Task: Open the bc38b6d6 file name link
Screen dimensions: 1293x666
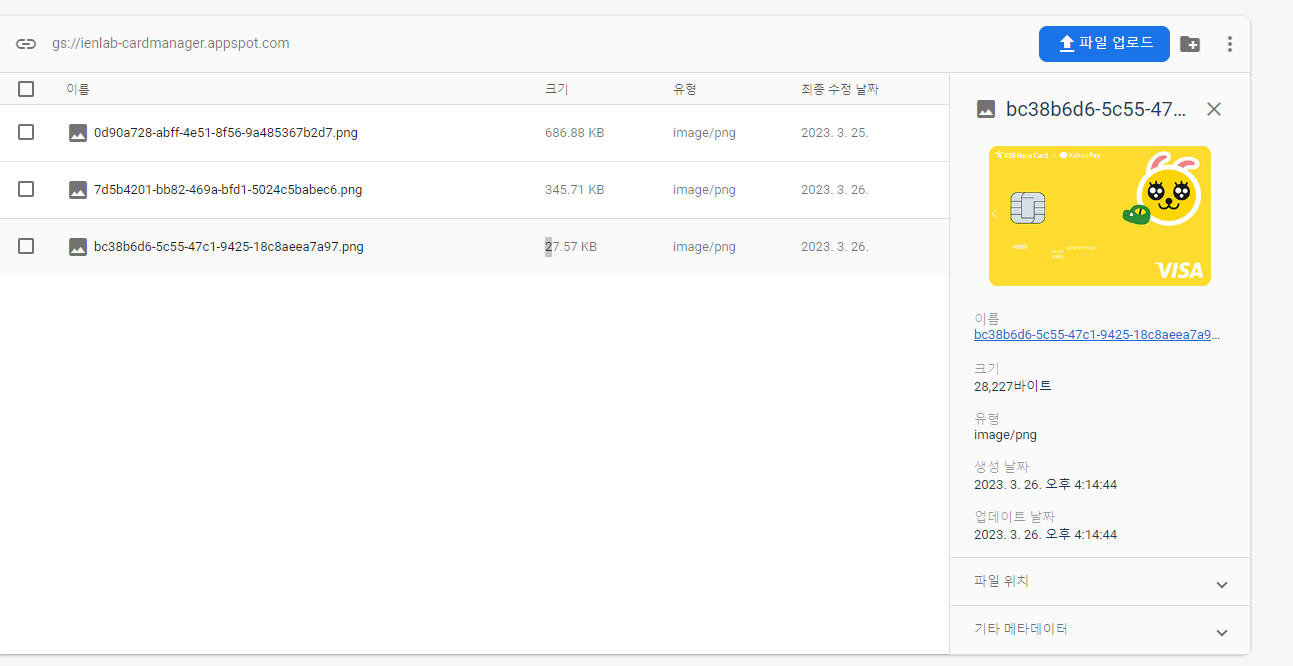Action: pos(1097,335)
